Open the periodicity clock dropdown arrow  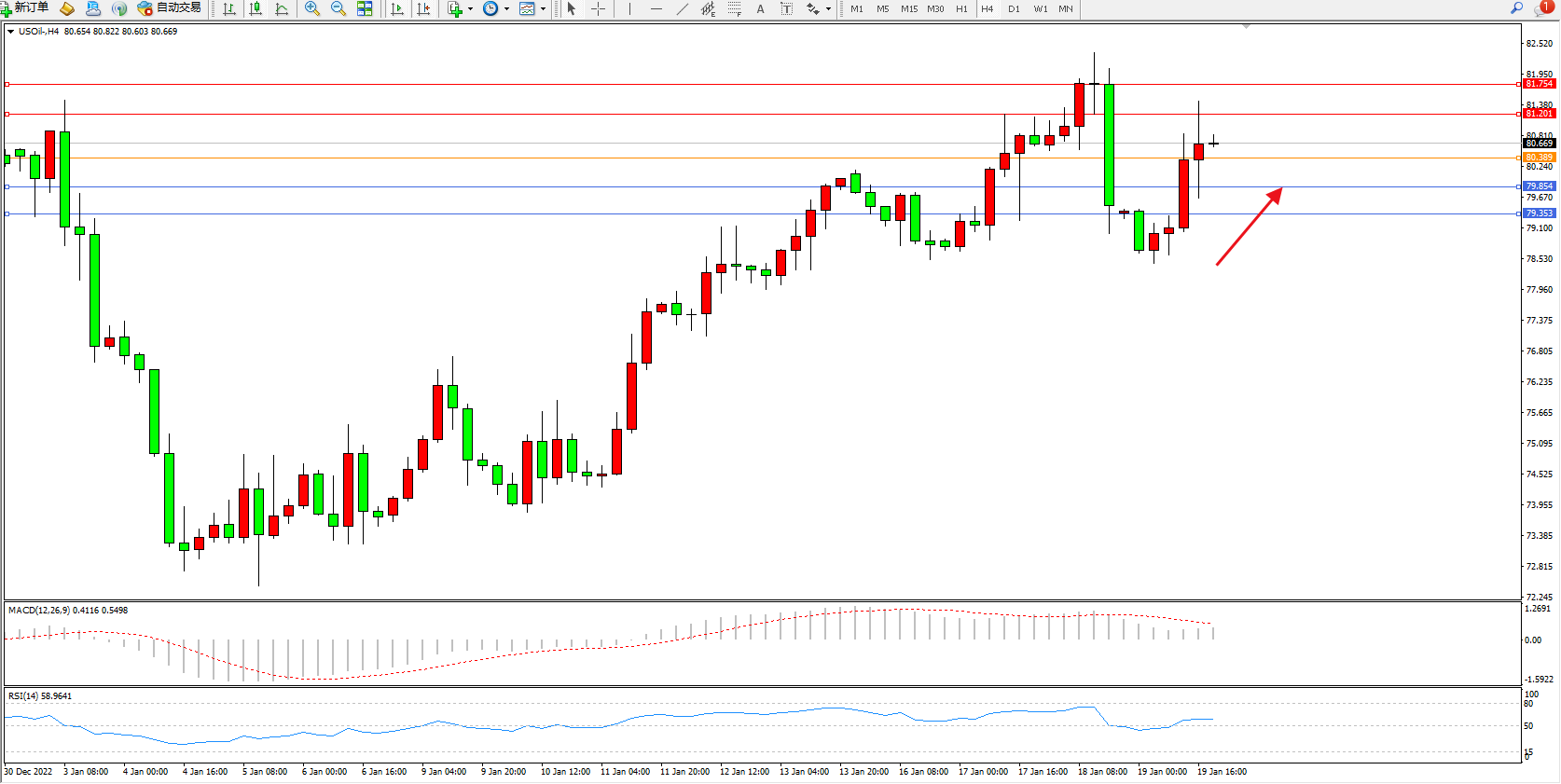point(506,8)
